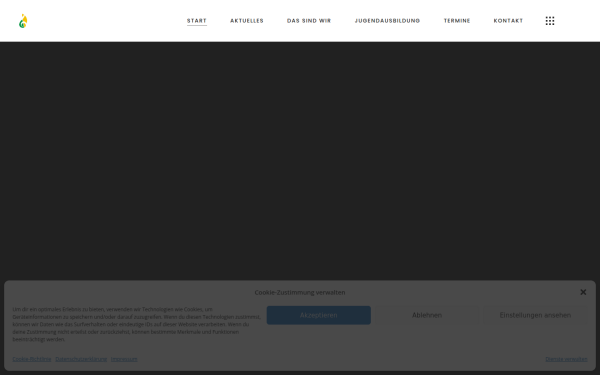Screen dimensions: 600x375
Task: Decline cookies with the Ablehnen button
Action: [427, 315]
